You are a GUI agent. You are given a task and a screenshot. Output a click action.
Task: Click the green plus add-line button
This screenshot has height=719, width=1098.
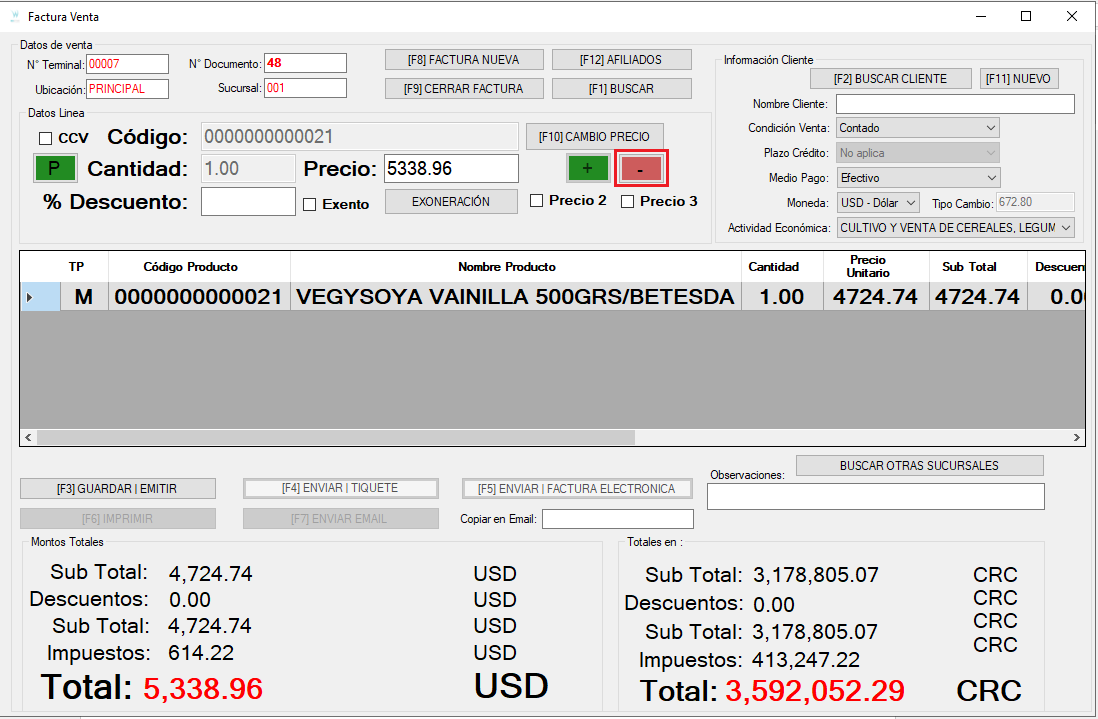(x=588, y=168)
